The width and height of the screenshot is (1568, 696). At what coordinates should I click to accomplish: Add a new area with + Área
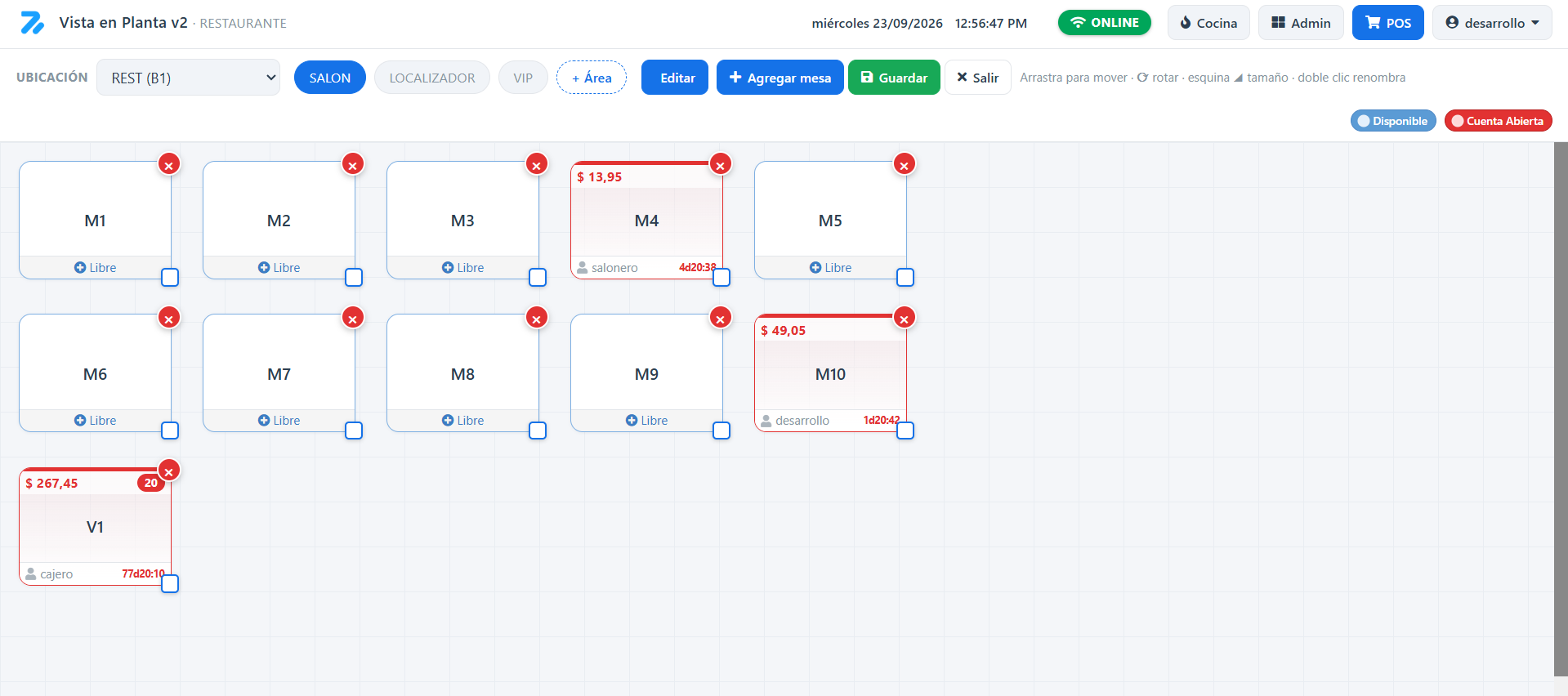tap(592, 78)
